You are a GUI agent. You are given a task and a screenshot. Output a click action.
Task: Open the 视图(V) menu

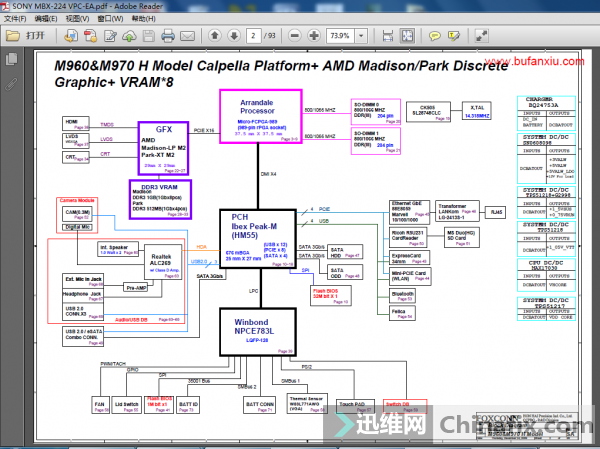coord(77,19)
